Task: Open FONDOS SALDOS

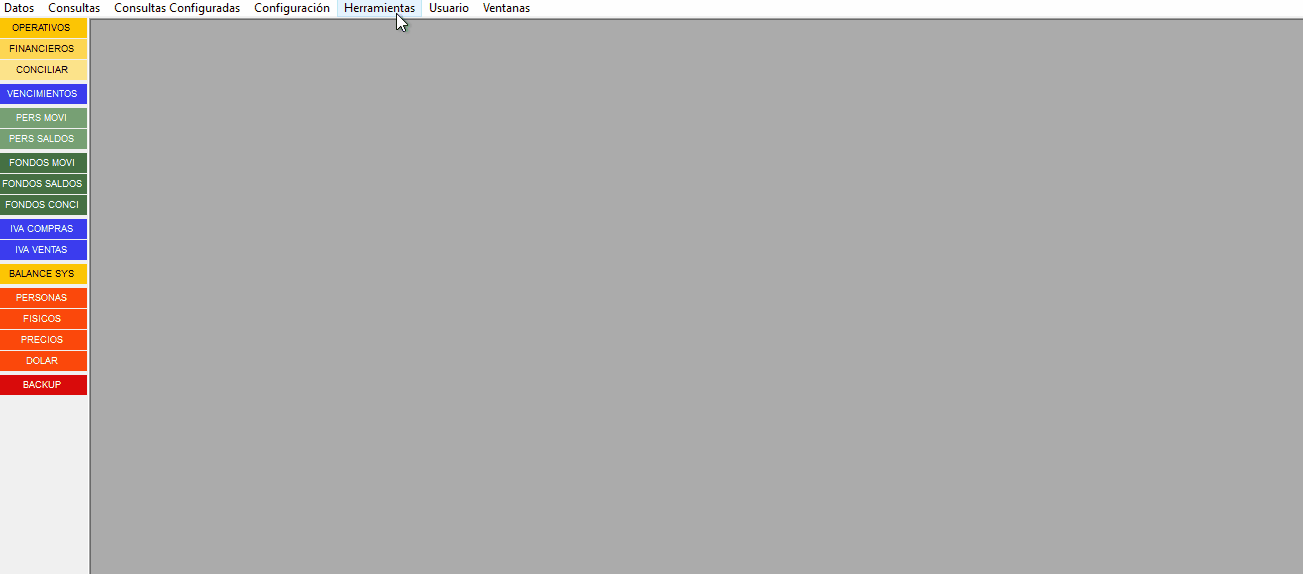Action: (x=43, y=184)
